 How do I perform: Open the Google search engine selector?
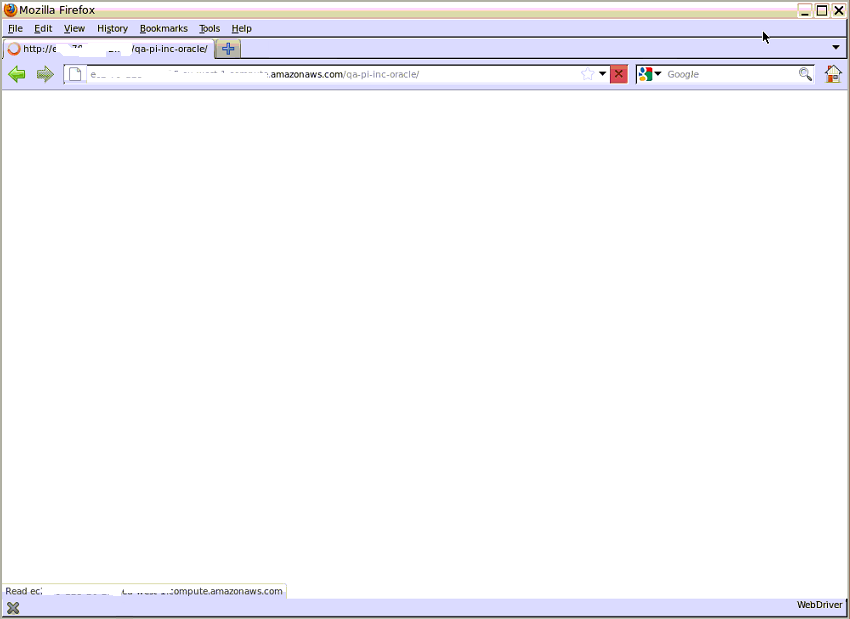tap(650, 74)
